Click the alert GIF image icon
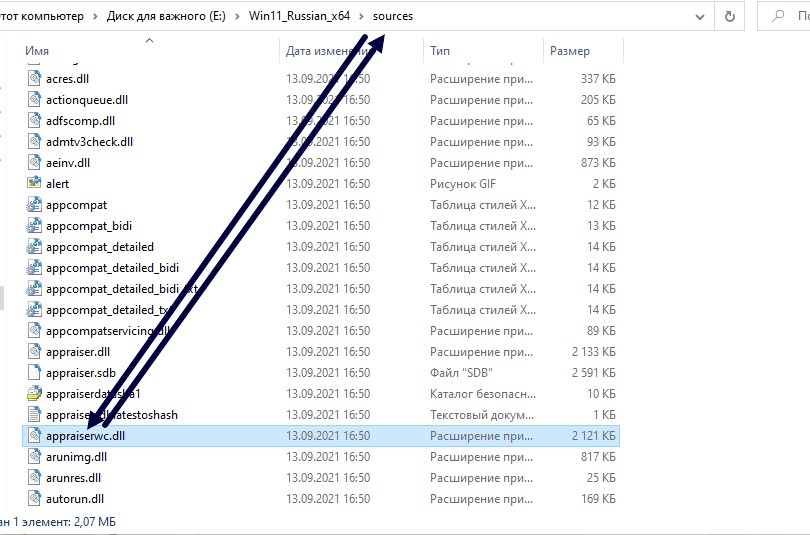Screen dimensions: 810x535 [35, 184]
